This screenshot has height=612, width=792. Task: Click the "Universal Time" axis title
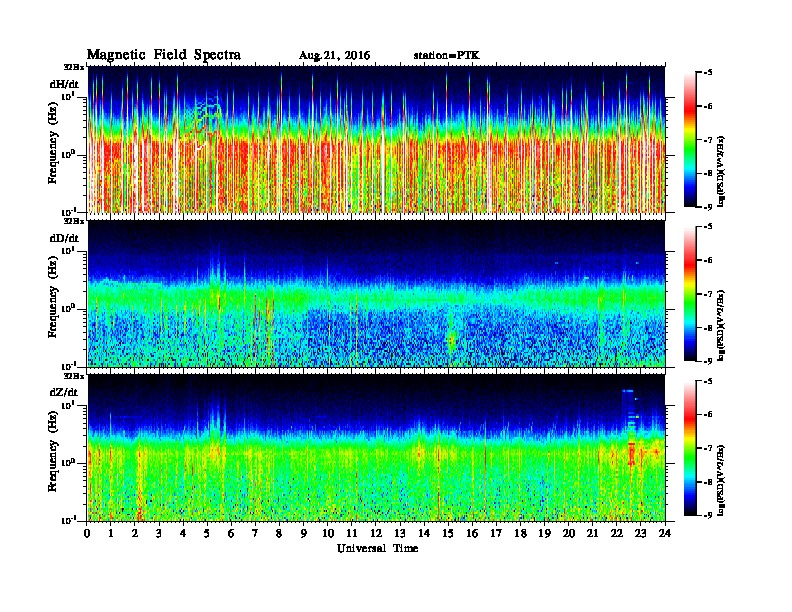point(377,548)
